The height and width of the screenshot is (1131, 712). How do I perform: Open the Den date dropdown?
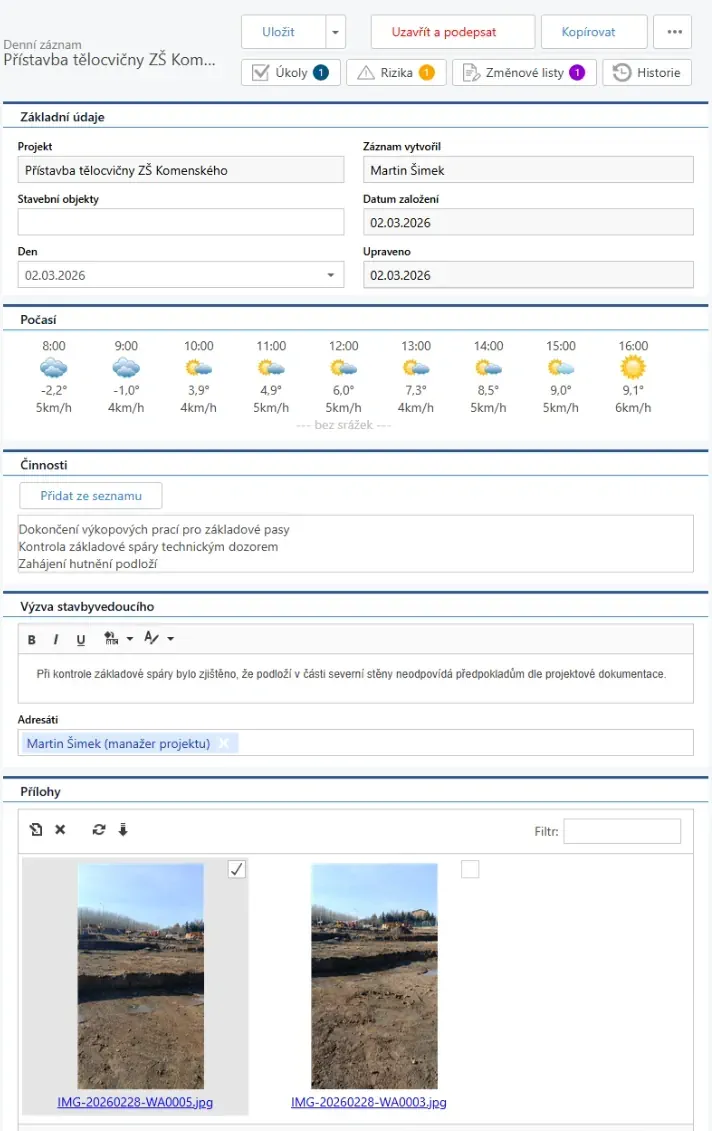331,275
